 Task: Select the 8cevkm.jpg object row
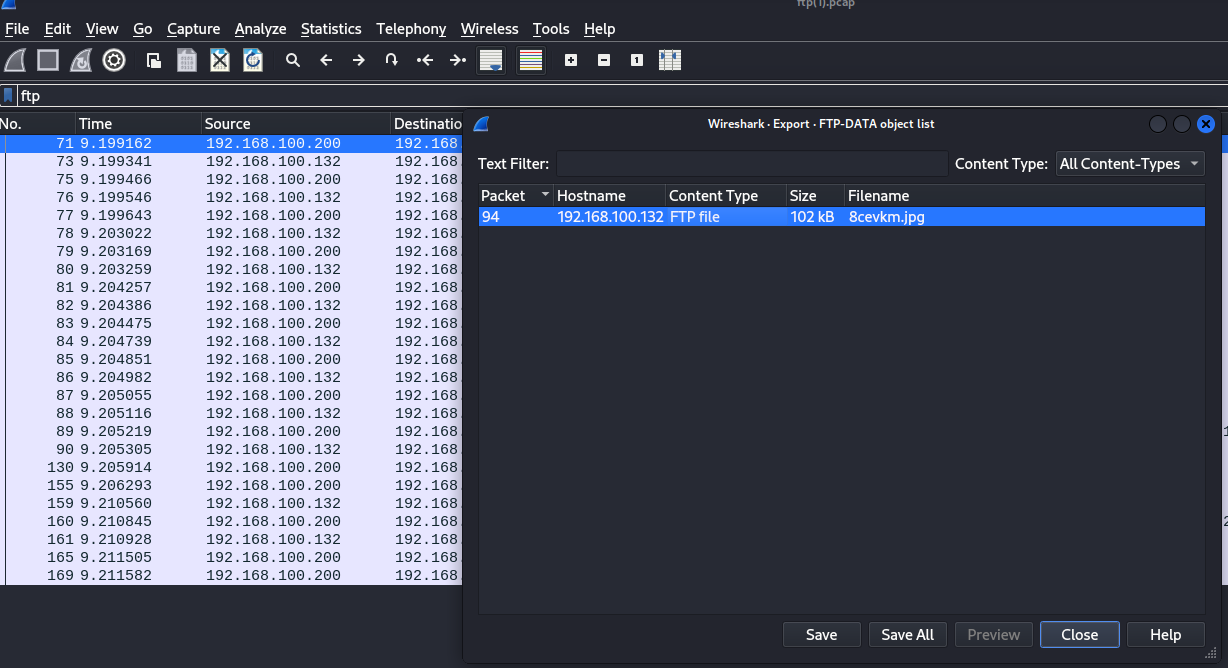click(x=842, y=217)
